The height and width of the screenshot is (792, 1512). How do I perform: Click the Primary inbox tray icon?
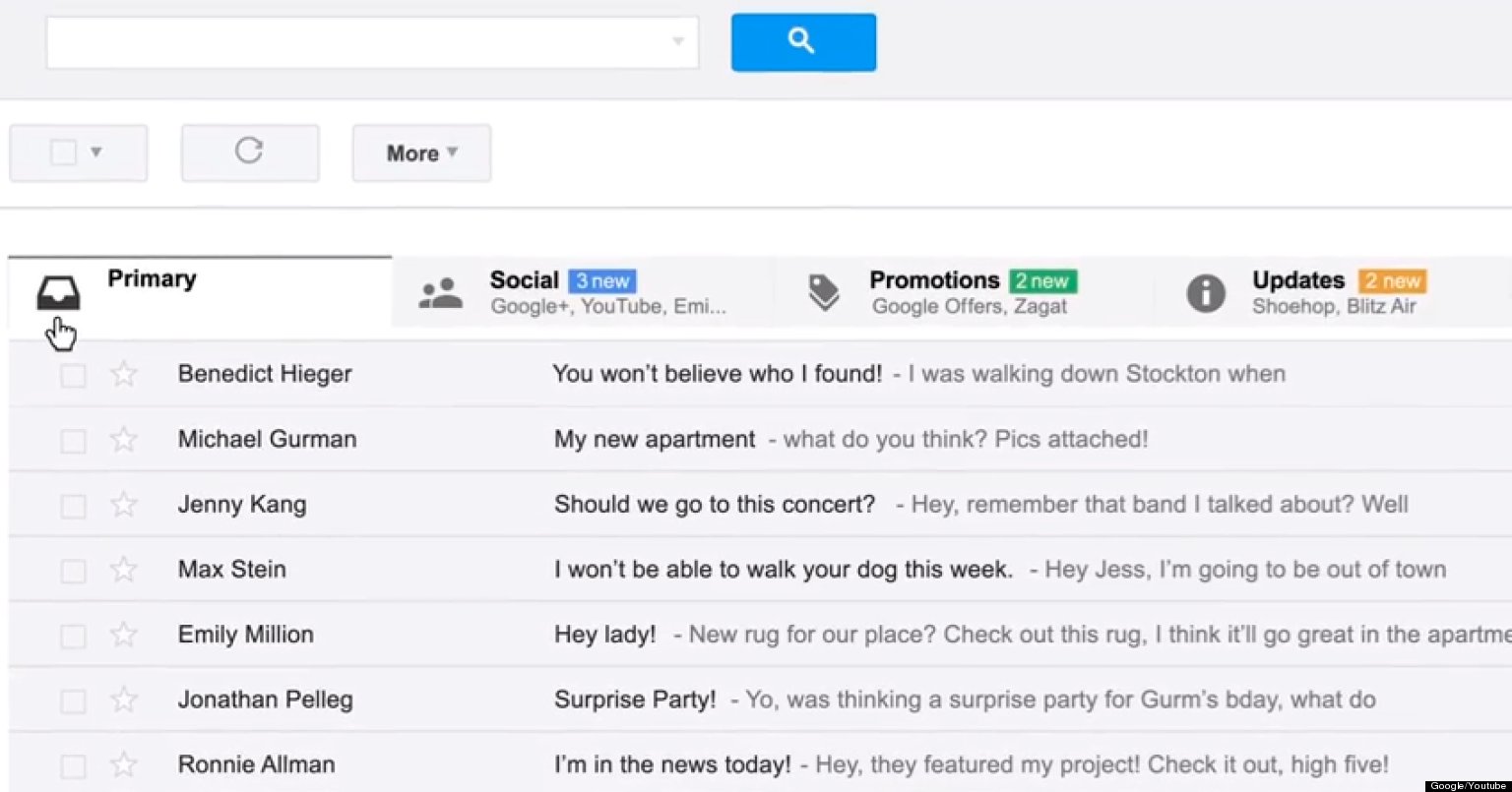tap(58, 293)
